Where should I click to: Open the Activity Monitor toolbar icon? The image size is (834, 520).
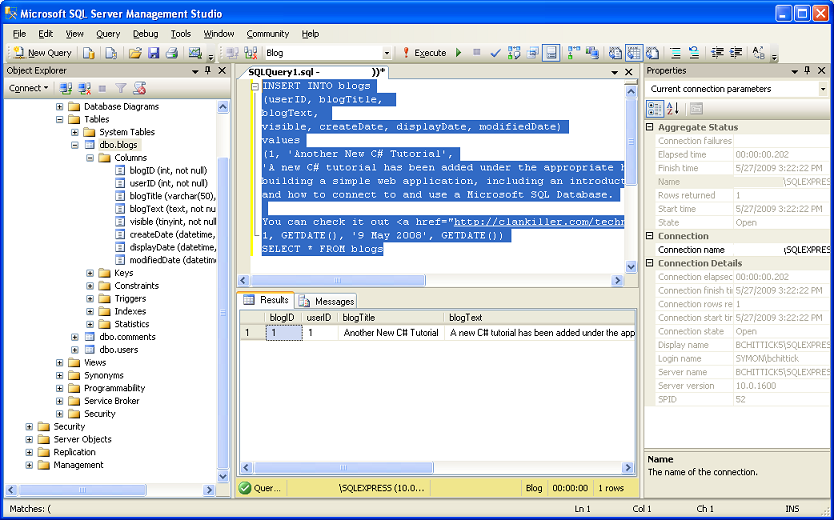coord(195,53)
